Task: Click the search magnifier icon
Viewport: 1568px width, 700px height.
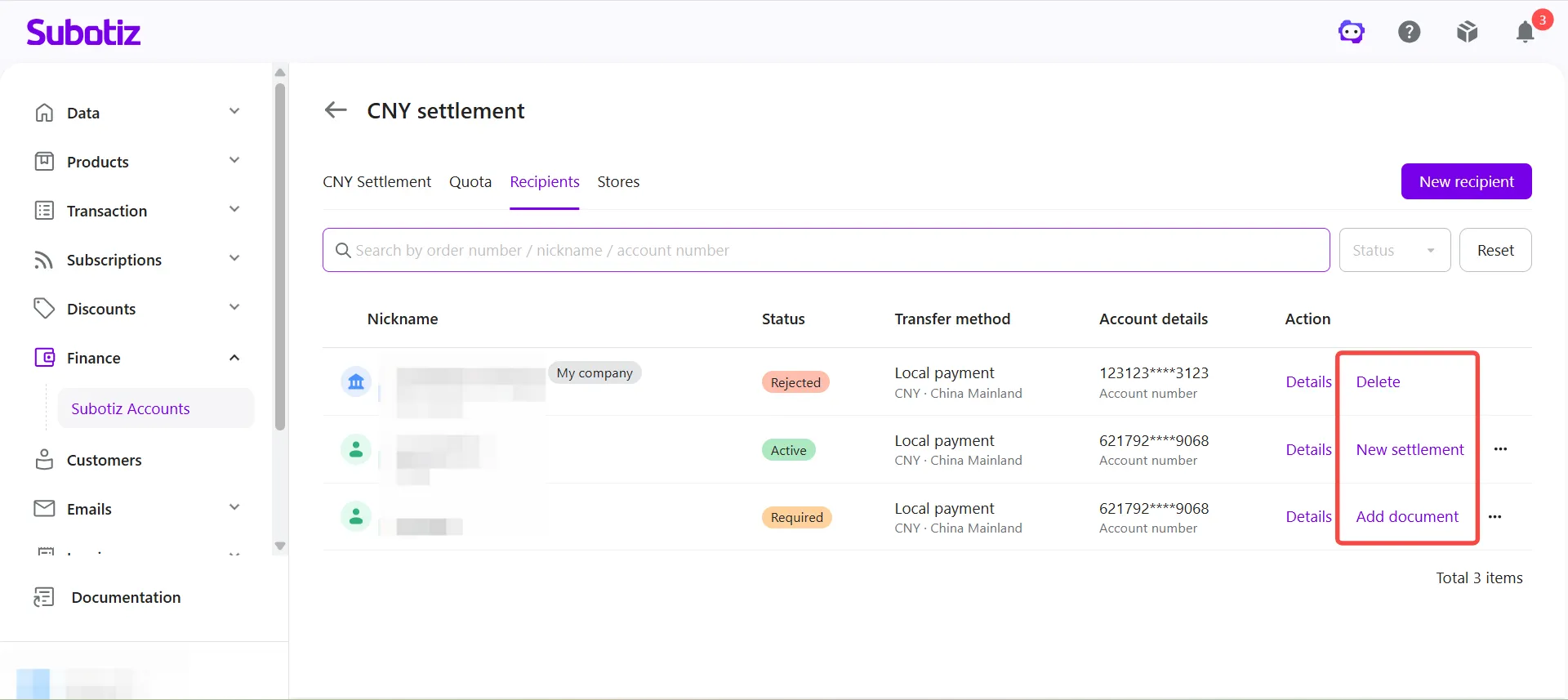Action: (x=343, y=251)
